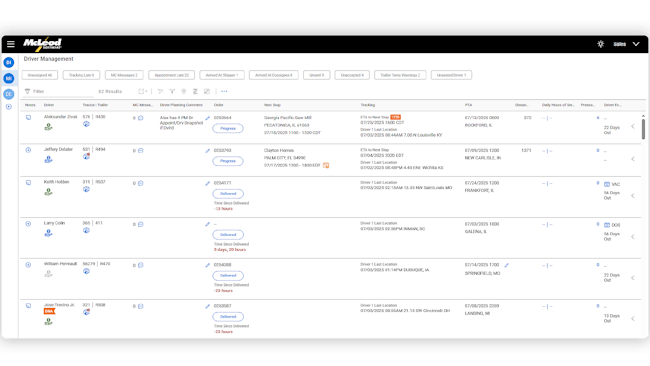The width and height of the screenshot is (650, 366).
Task: Open the third light-blue sidebar shortcut icon
Action: click(x=9, y=94)
